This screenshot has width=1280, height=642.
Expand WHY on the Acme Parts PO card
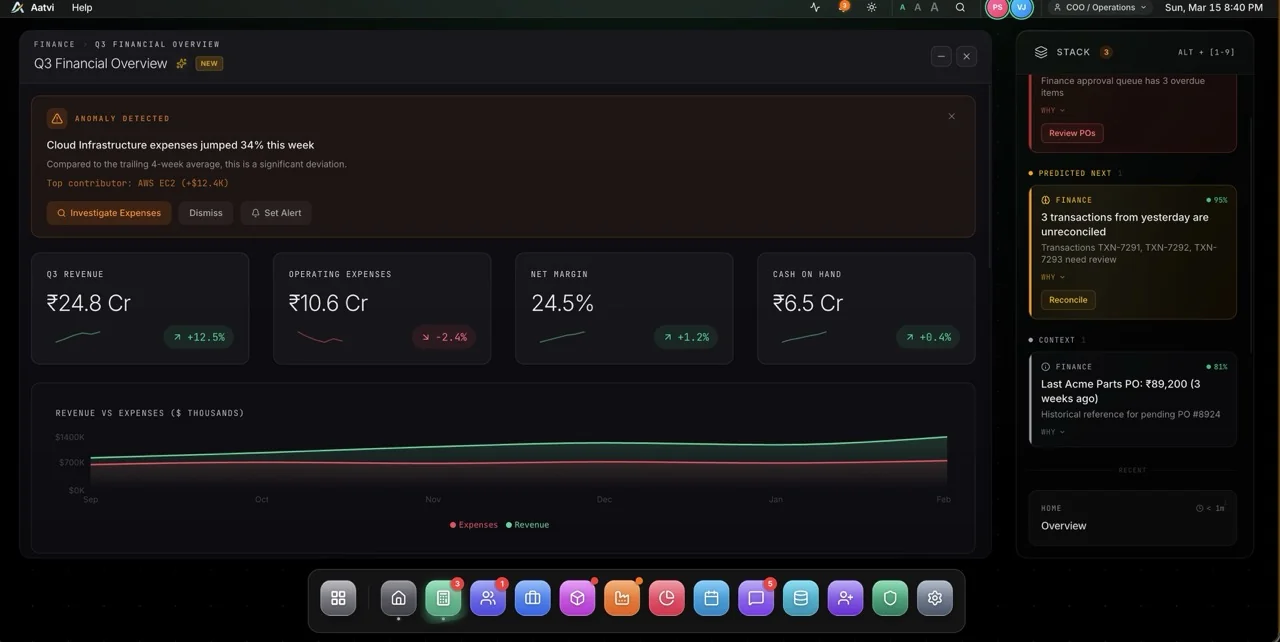click(x=1052, y=432)
